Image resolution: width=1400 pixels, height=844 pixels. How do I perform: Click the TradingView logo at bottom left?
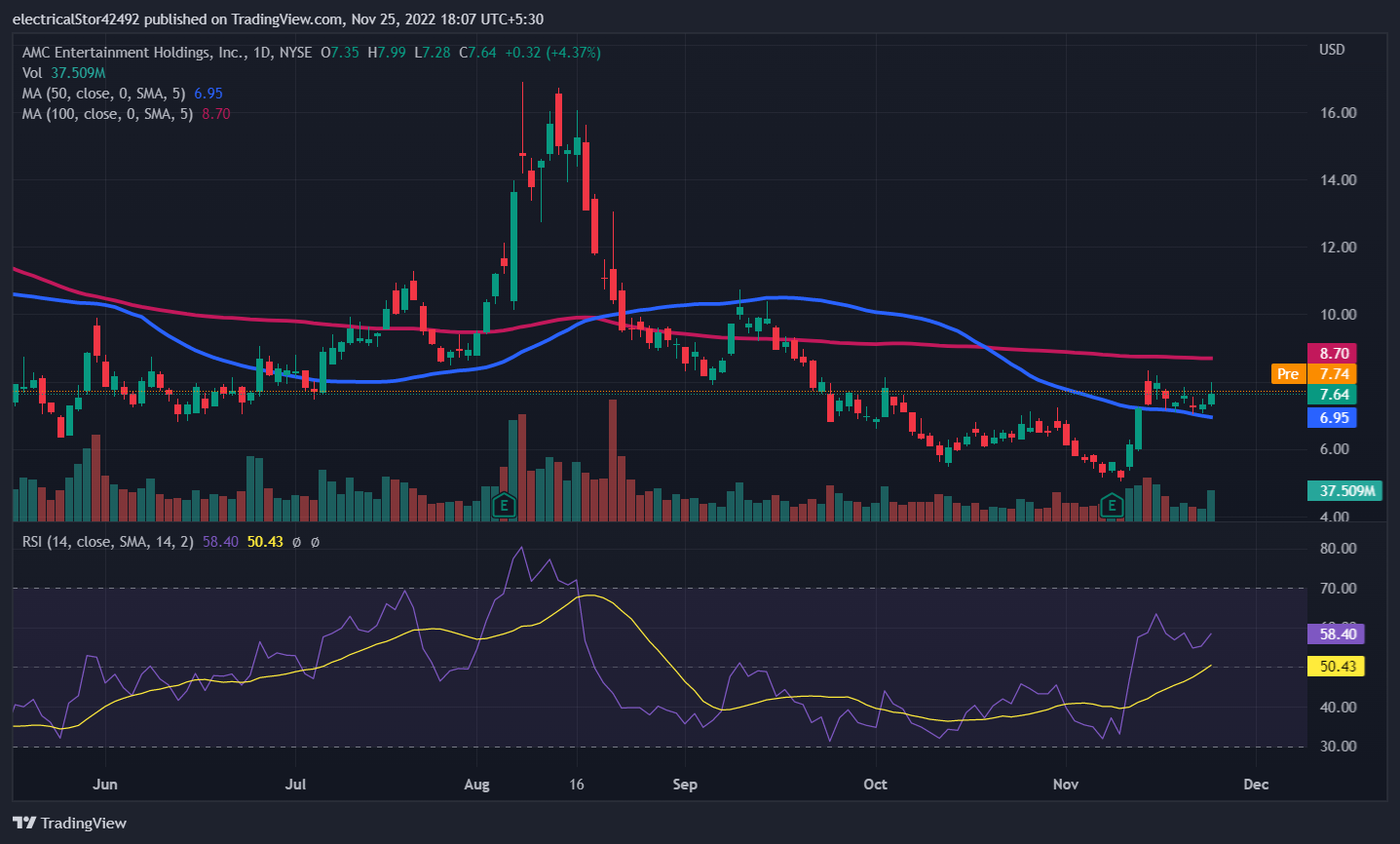pos(70,824)
